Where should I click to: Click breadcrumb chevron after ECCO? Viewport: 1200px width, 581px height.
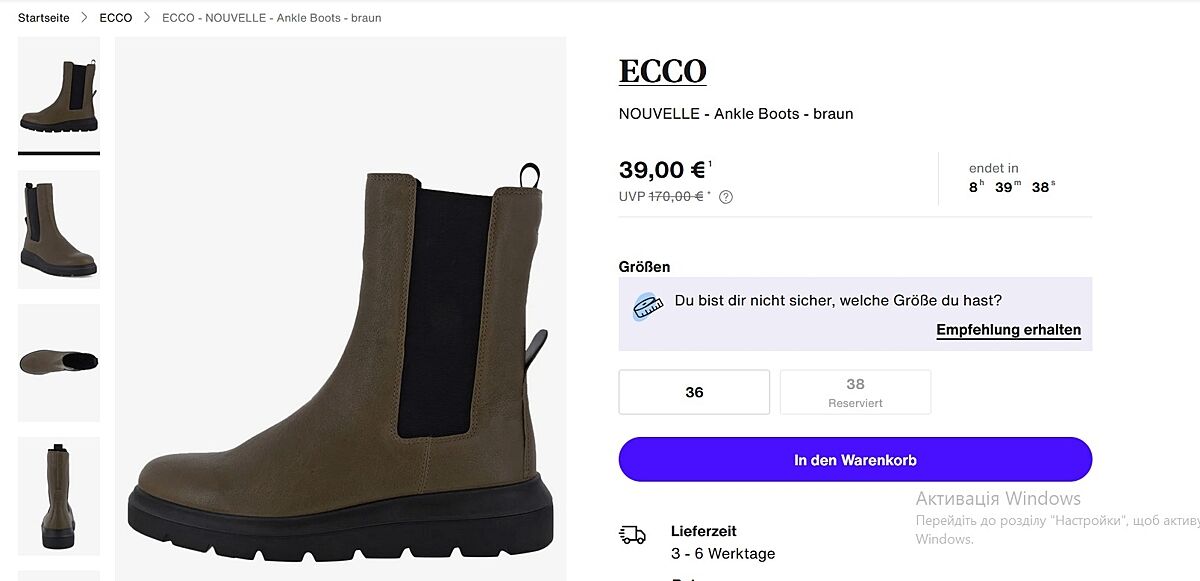point(147,18)
